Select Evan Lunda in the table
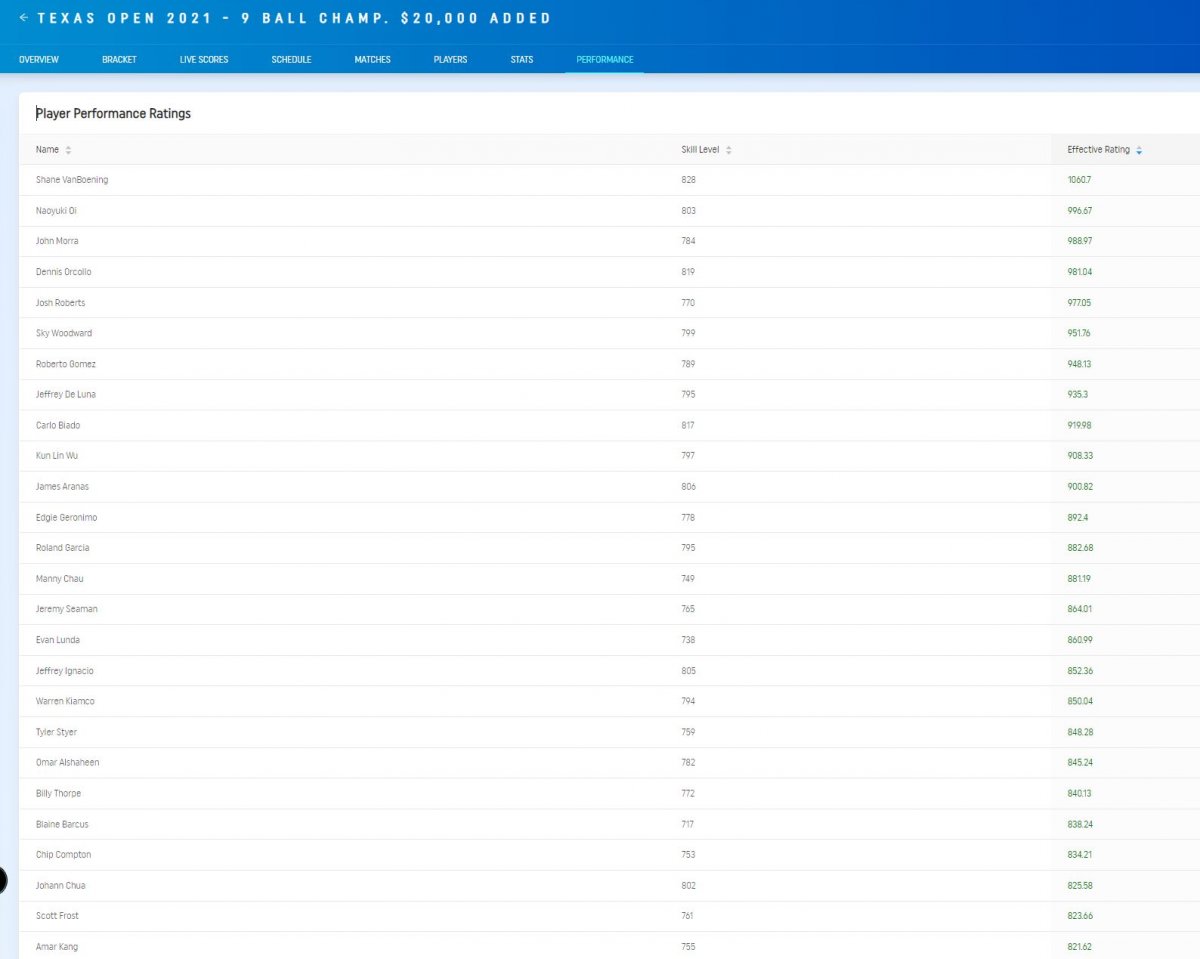This screenshot has width=1200, height=959. click(x=58, y=640)
